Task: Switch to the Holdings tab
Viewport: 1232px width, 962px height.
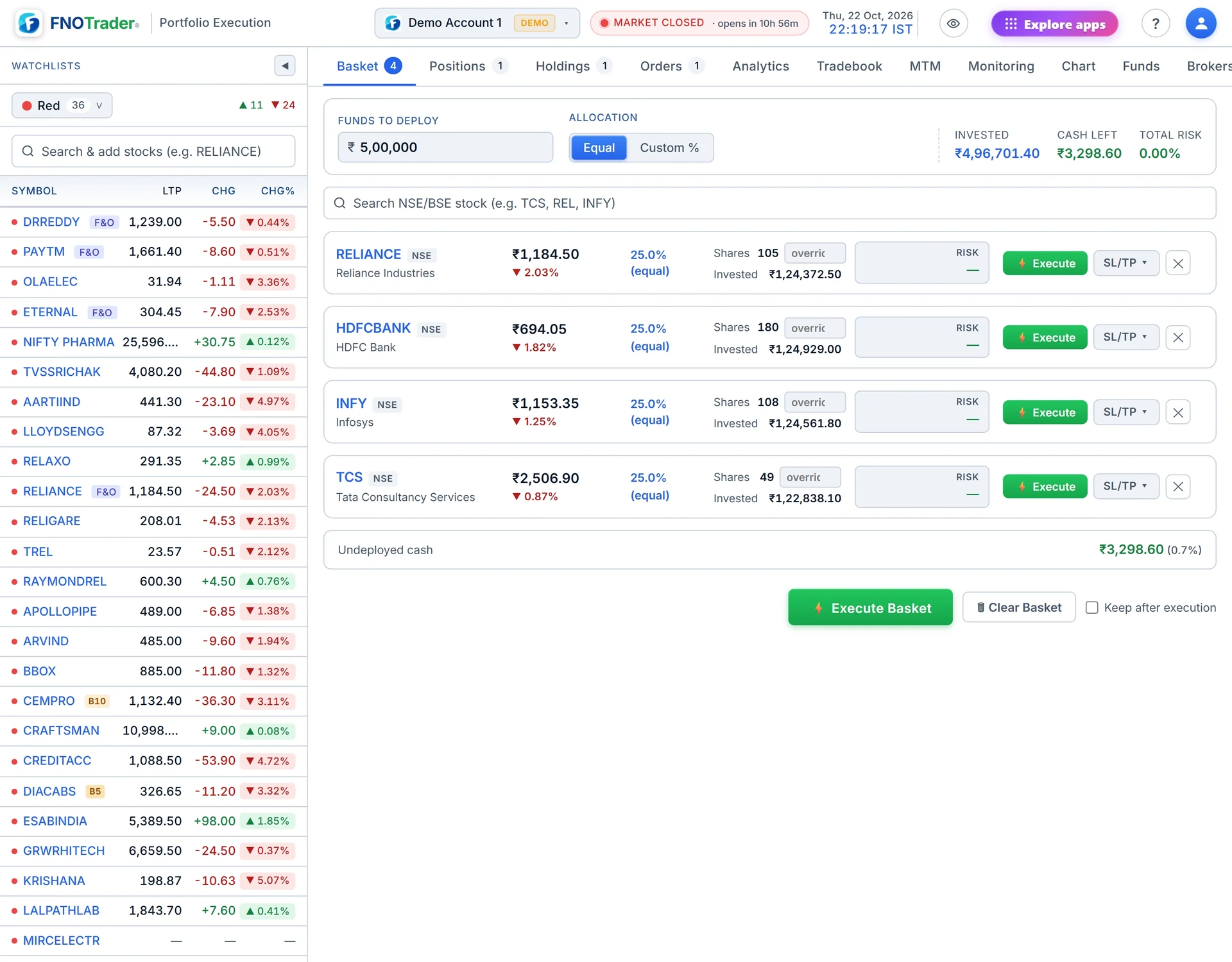Action: (x=574, y=66)
